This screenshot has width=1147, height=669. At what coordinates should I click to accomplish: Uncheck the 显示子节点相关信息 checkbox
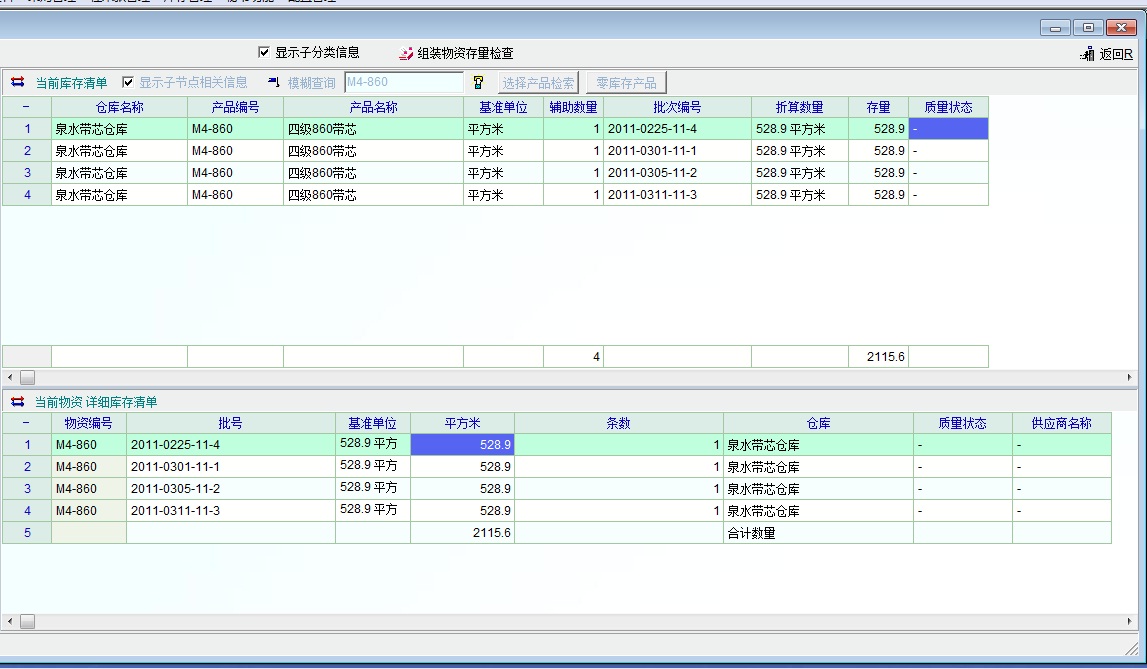point(128,83)
